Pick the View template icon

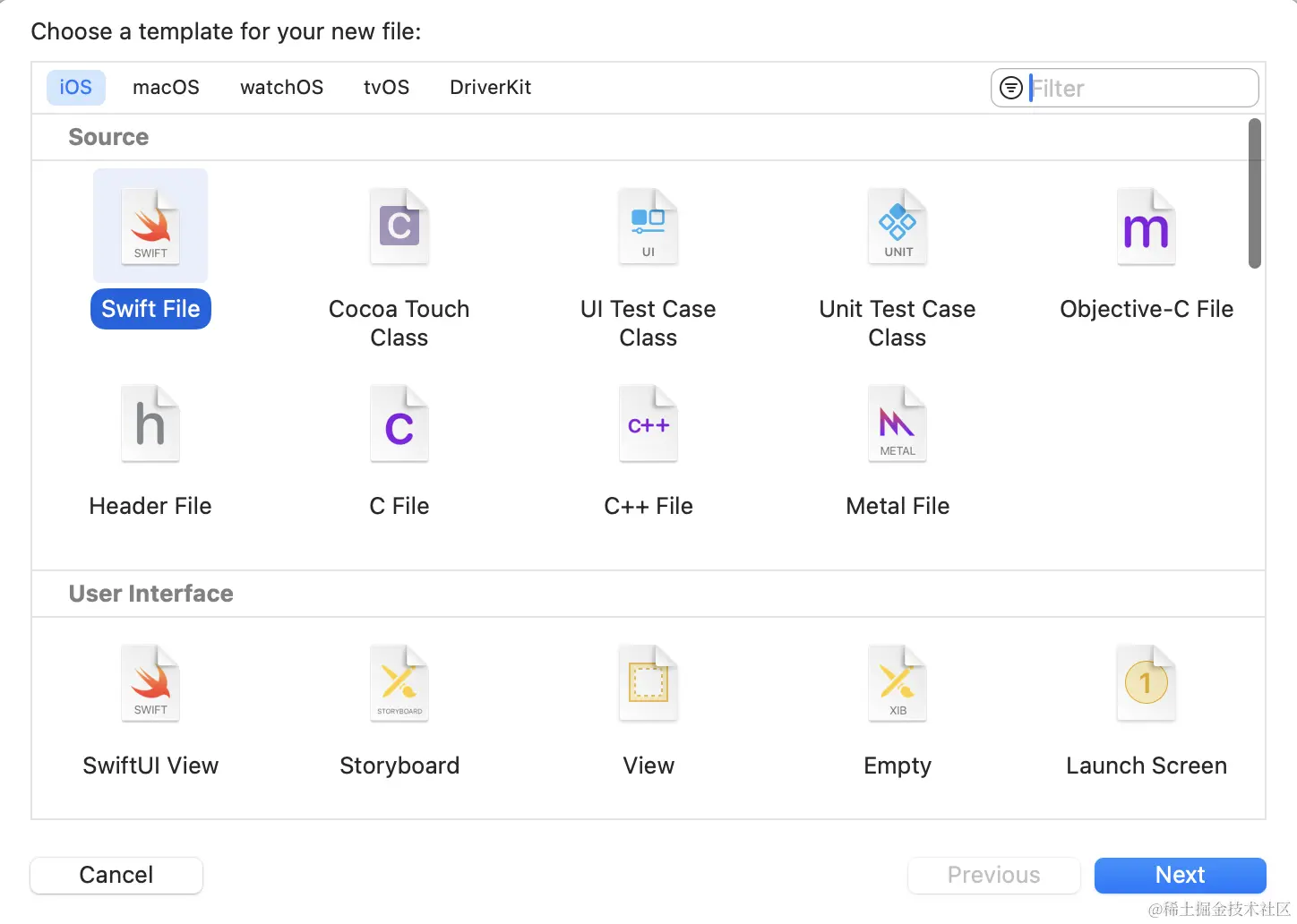coord(648,683)
